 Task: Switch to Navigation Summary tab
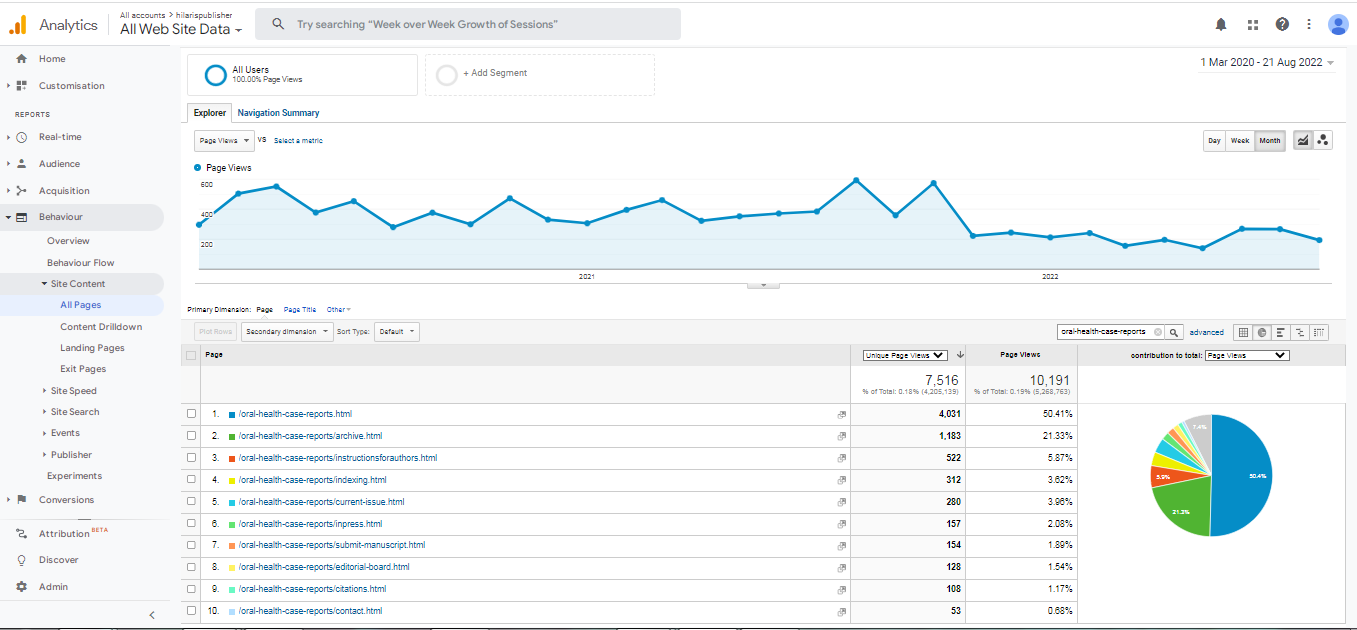278,113
